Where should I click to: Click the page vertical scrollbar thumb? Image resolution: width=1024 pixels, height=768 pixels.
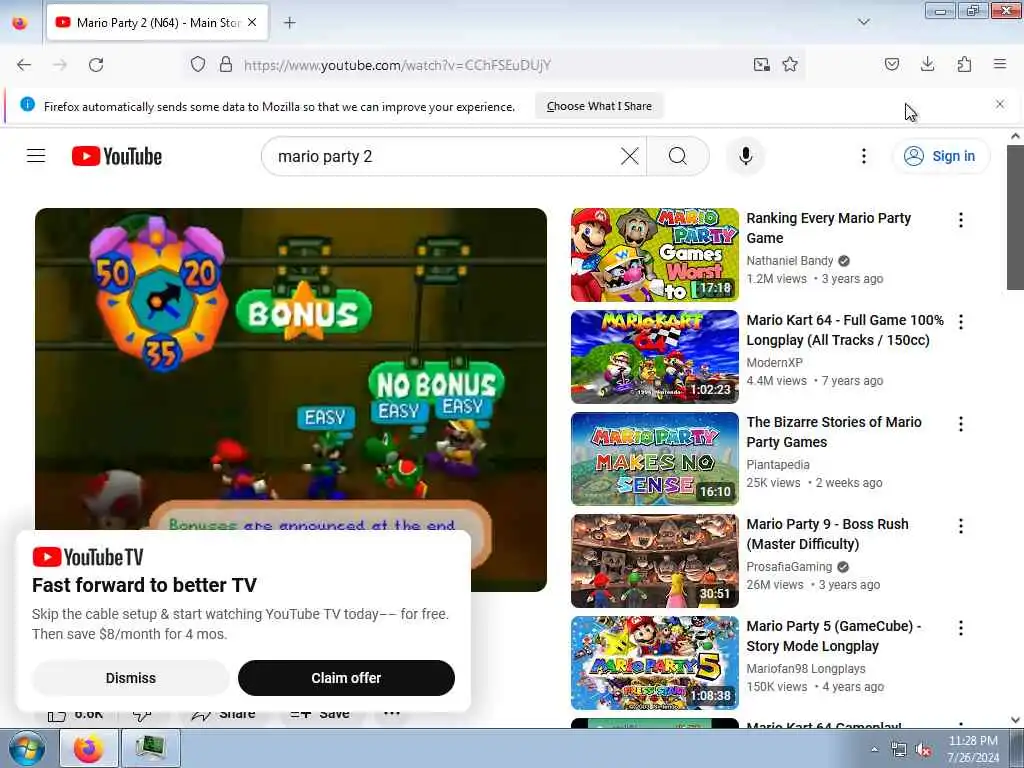coord(1015,217)
